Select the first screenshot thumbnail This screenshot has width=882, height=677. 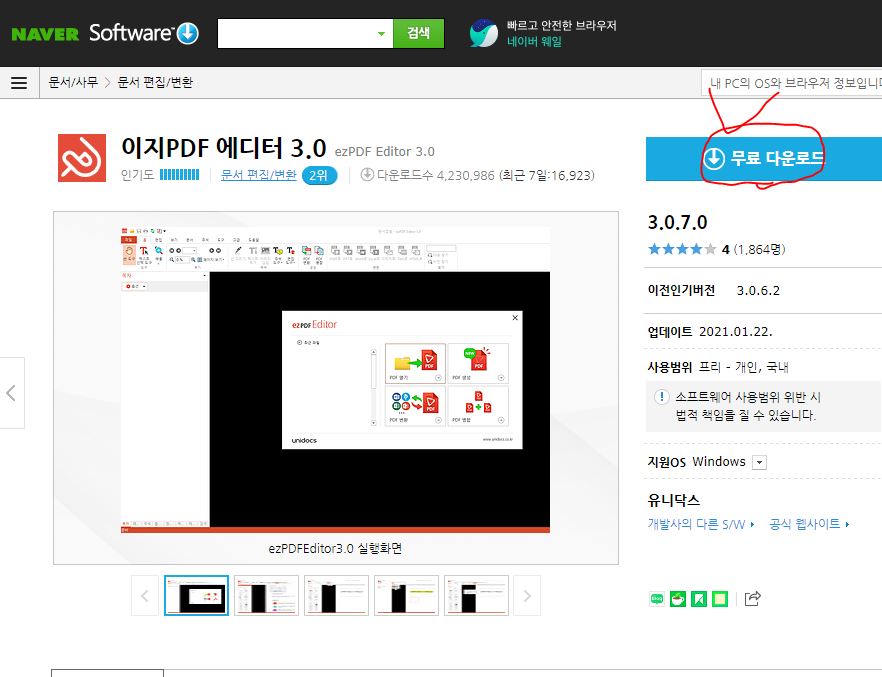[x=196, y=595]
